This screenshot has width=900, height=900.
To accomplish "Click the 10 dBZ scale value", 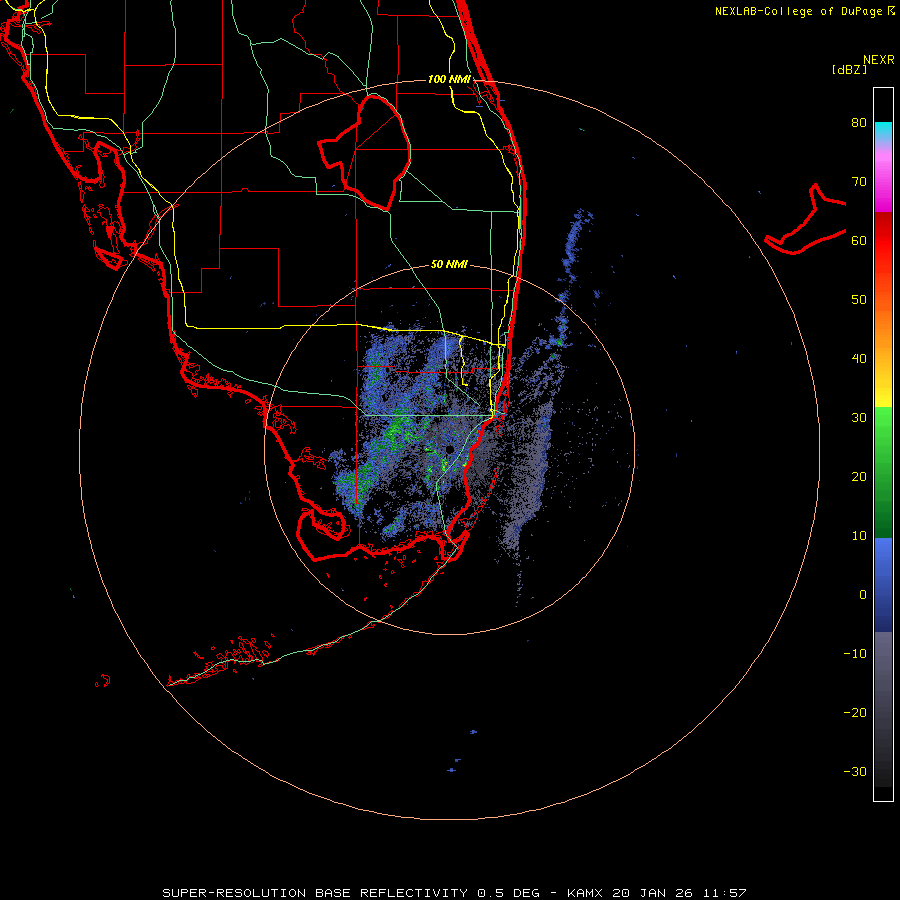I will point(859,536).
